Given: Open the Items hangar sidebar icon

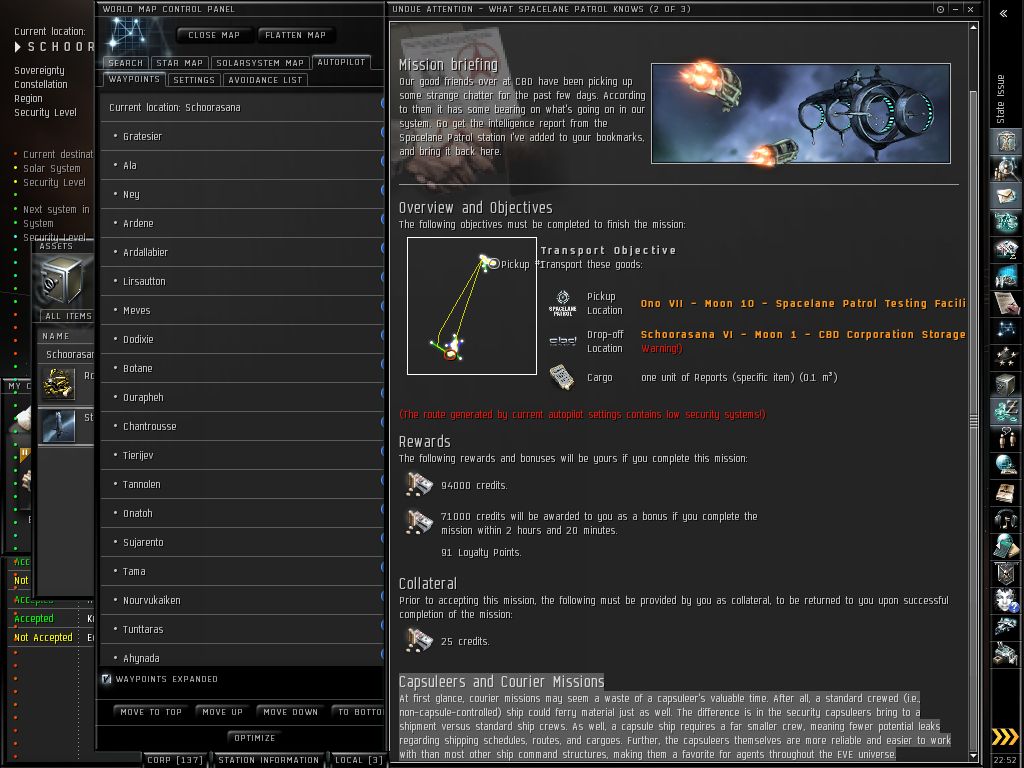Looking at the screenshot, I should click(x=1006, y=653).
